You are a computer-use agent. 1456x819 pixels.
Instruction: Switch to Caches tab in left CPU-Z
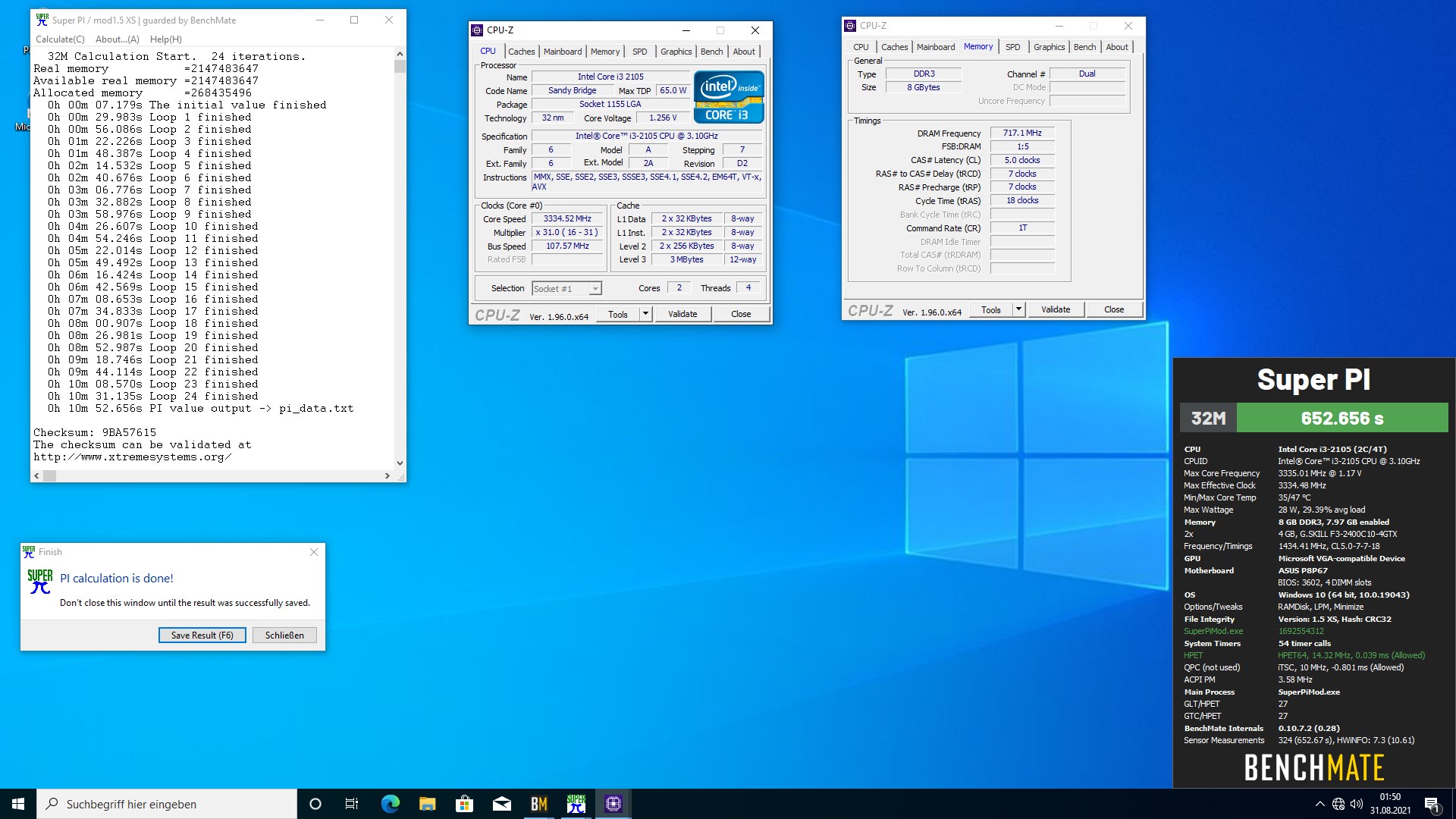coord(522,52)
